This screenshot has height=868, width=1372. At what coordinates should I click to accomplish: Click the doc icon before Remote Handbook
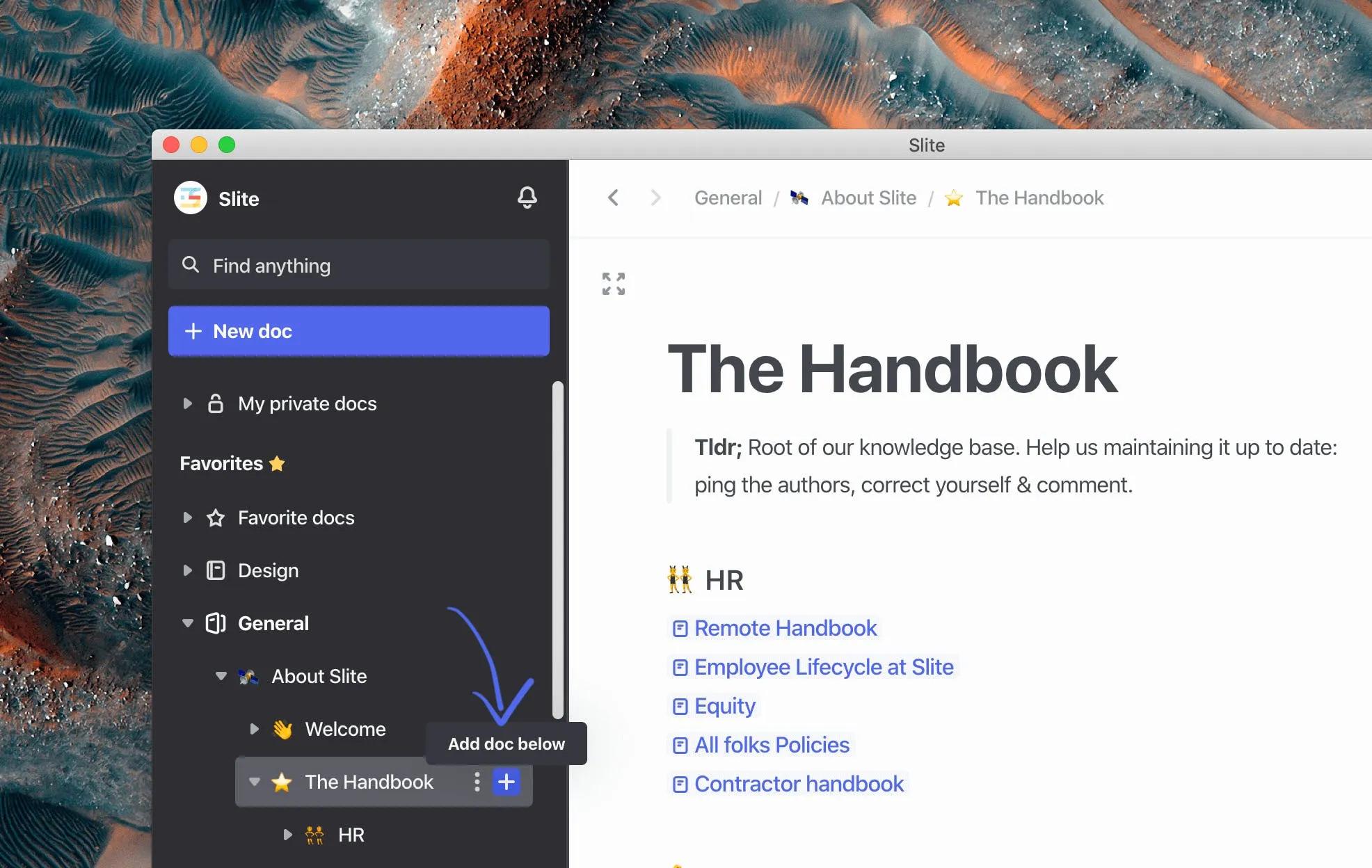[x=680, y=629]
